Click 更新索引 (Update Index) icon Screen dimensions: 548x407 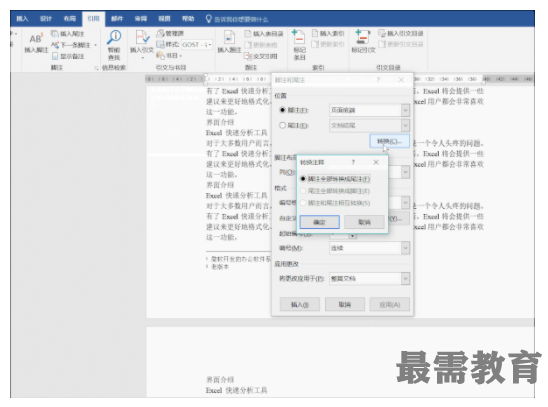coord(315,44)
